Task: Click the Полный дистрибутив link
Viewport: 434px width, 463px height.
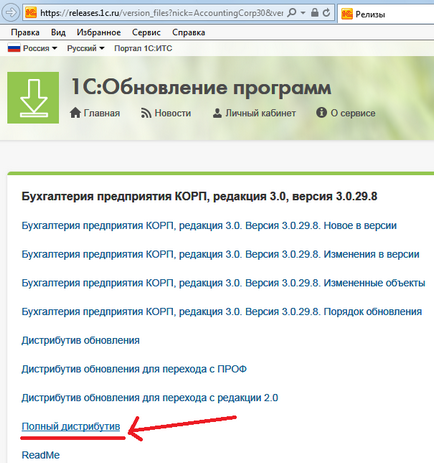Action: 71,426
